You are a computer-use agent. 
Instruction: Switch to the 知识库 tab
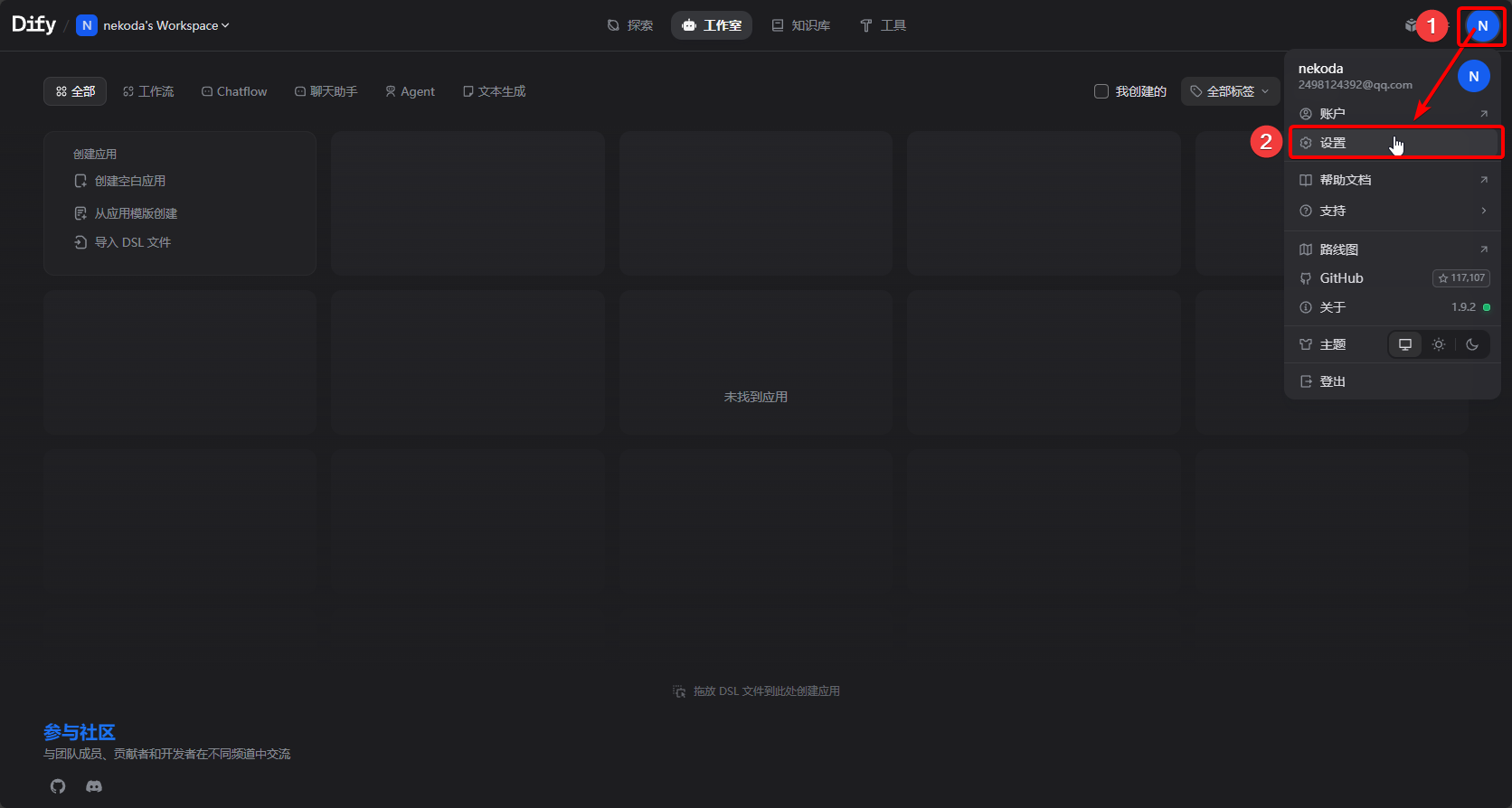pos(800,25)
